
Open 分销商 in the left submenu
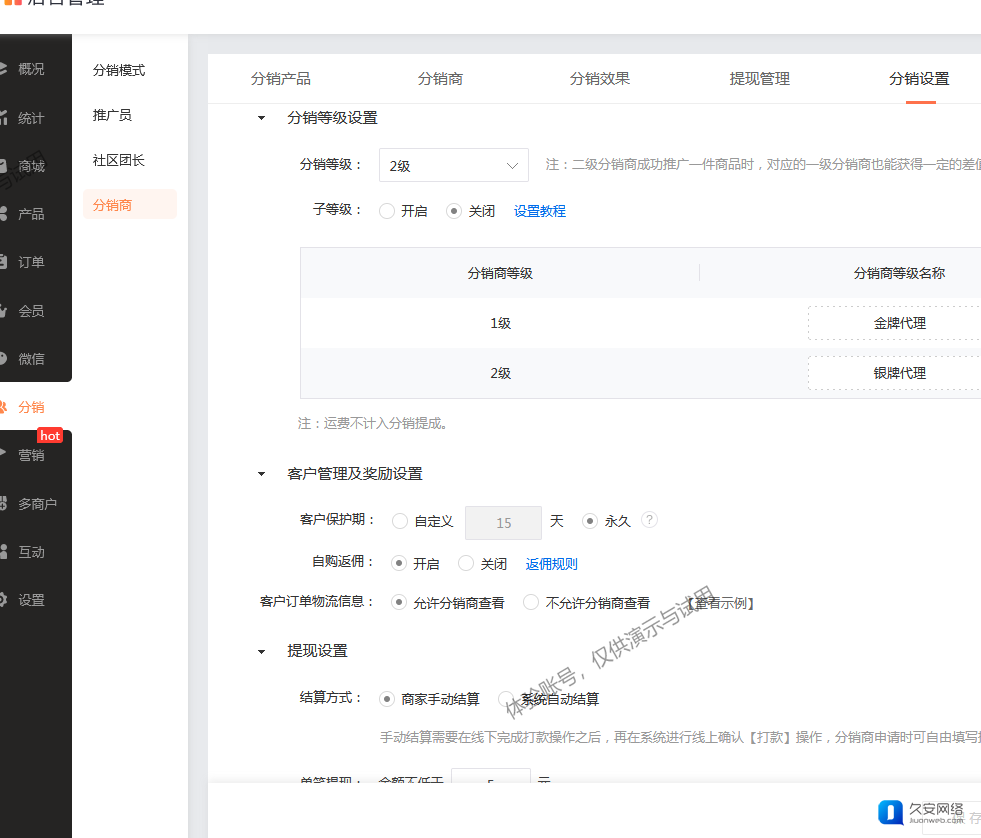point(130,205)
